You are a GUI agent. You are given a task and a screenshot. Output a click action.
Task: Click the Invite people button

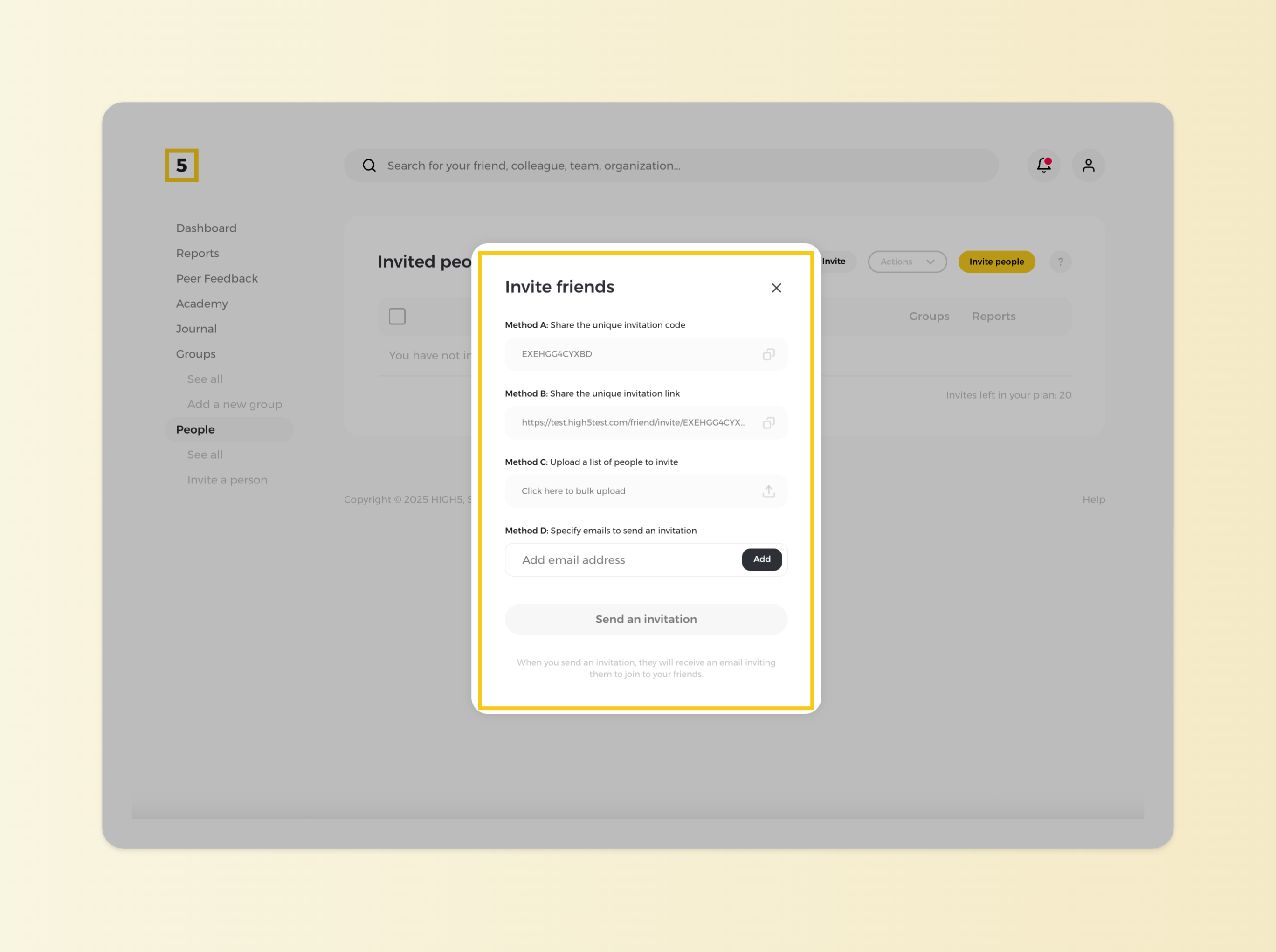pyautogui.click(x=996, y=262)
